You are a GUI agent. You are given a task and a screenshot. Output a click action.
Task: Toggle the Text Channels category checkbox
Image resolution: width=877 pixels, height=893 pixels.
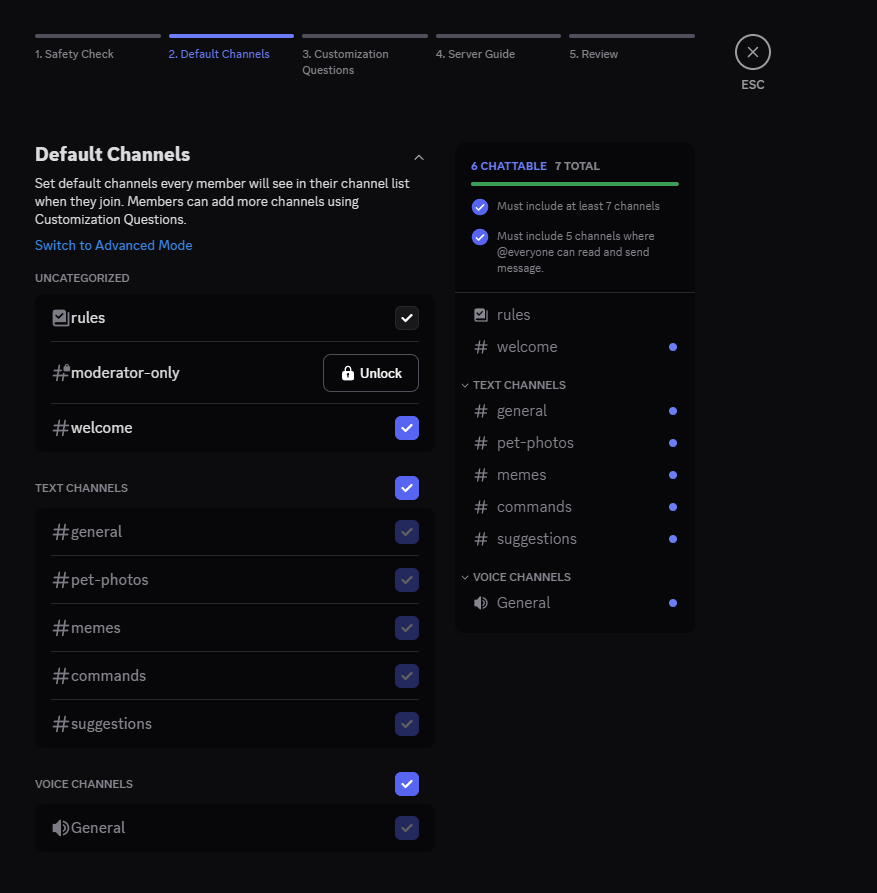tap(406, 488)
